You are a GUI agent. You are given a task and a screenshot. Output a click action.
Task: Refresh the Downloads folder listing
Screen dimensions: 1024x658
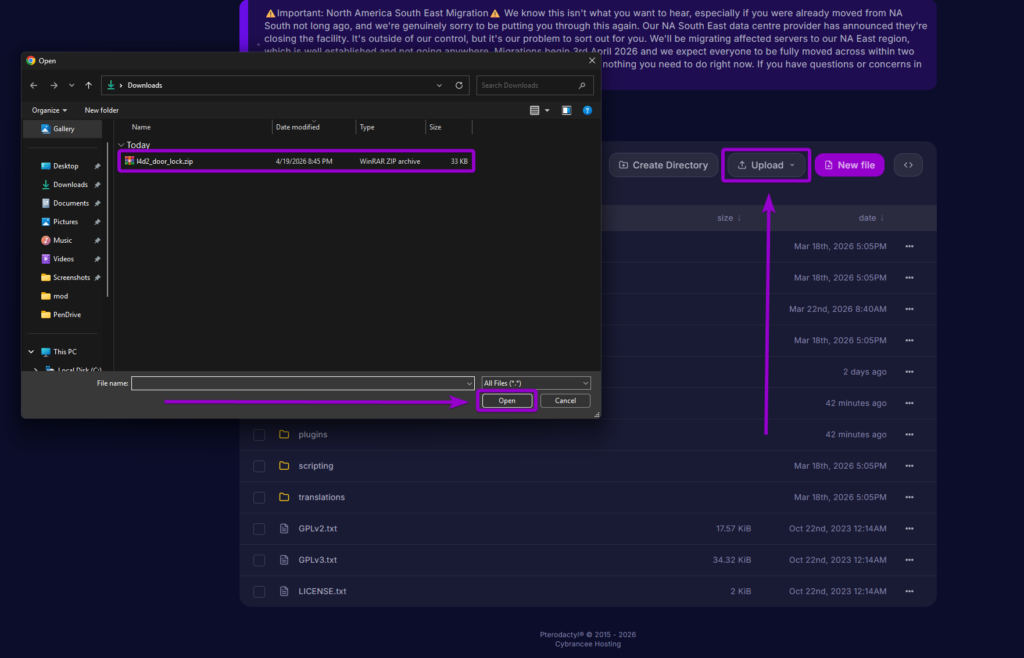459,85
